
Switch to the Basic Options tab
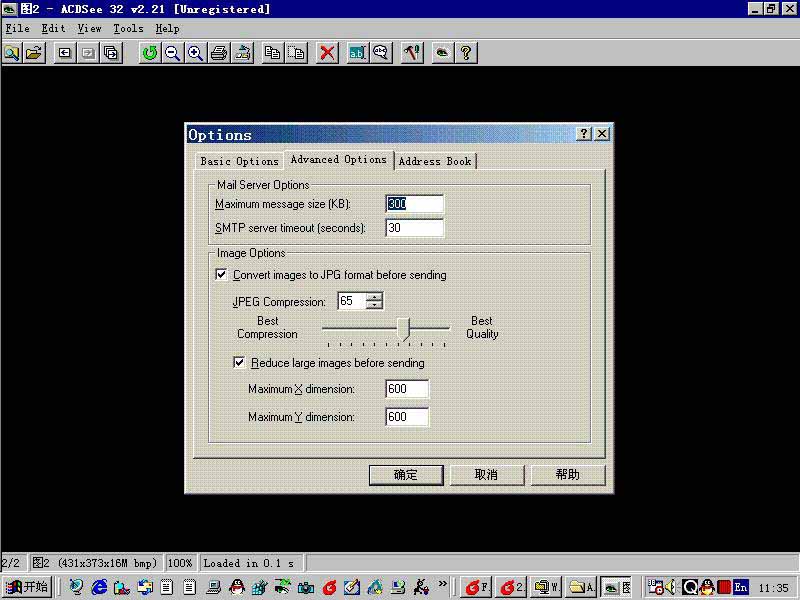click(239, 161)
